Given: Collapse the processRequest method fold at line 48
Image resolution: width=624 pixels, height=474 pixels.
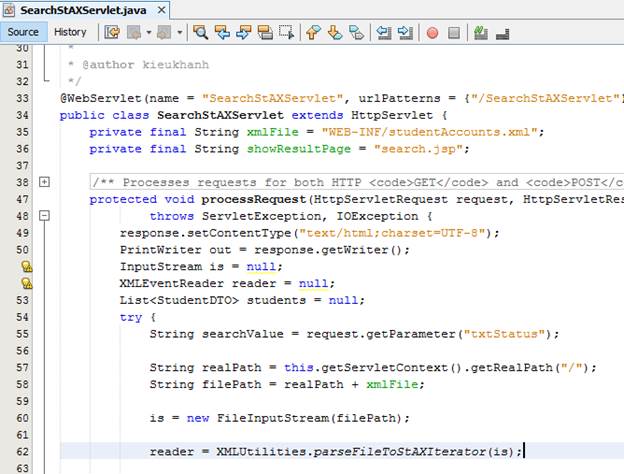Looking at the screenshot, I should click(45, 216).
